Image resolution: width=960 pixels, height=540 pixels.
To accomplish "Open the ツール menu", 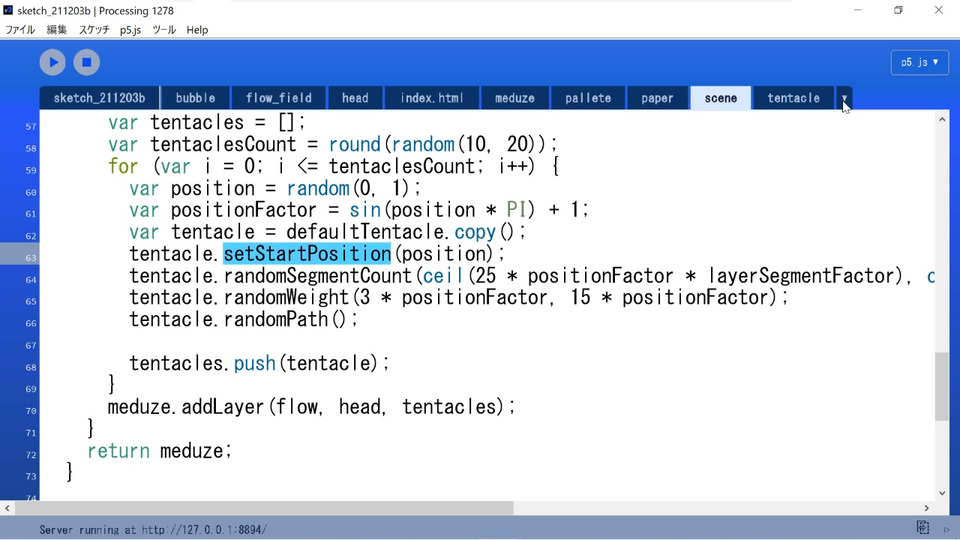I will [163, 29].
